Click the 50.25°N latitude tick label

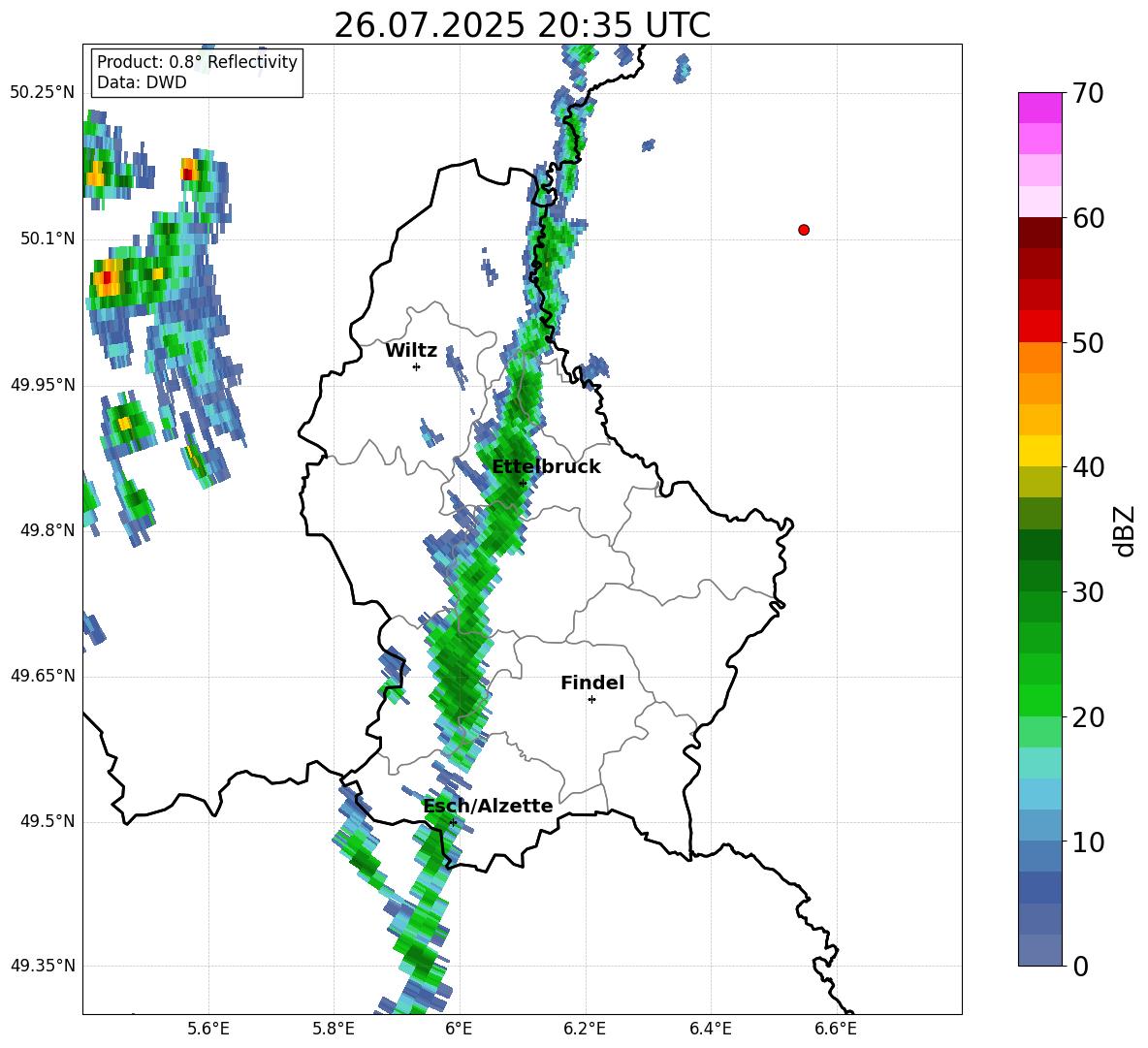coord(43,93)
